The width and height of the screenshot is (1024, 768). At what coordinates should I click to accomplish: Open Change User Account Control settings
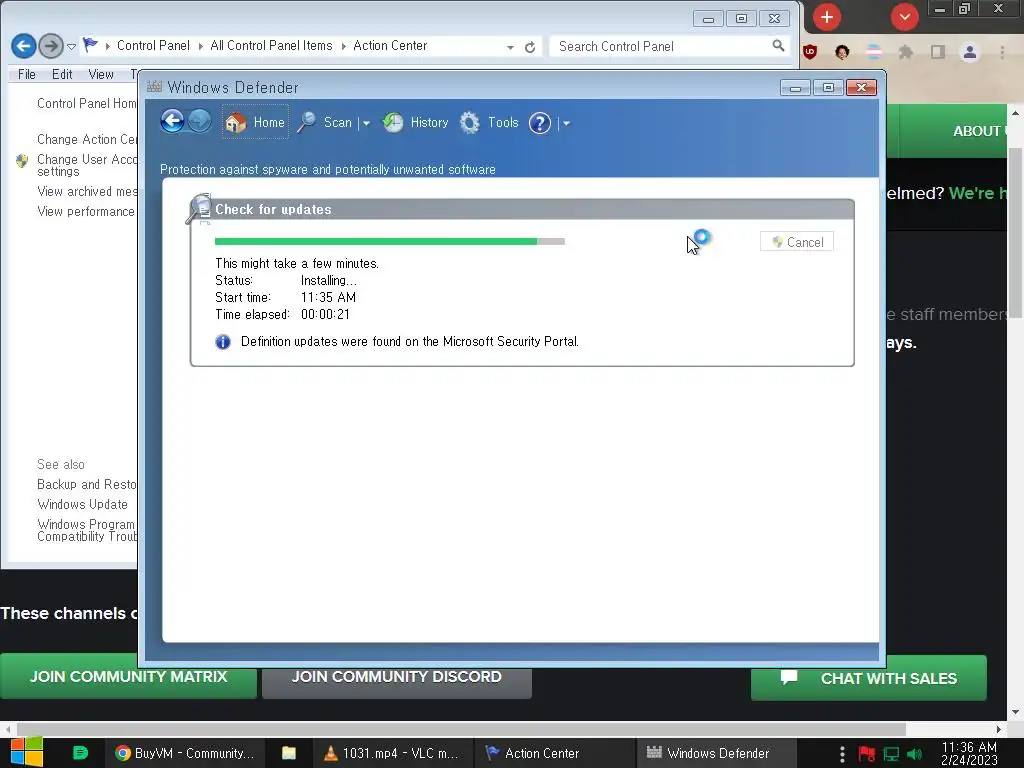tap(87, 165)
